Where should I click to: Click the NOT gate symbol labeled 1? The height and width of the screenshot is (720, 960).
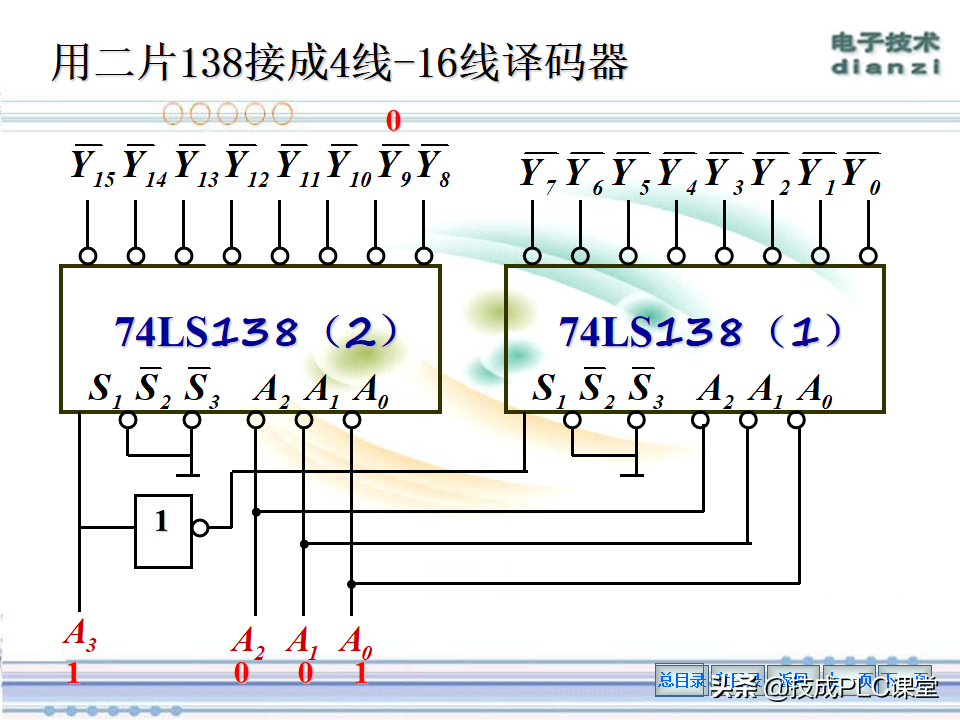(x=163, y=531)
